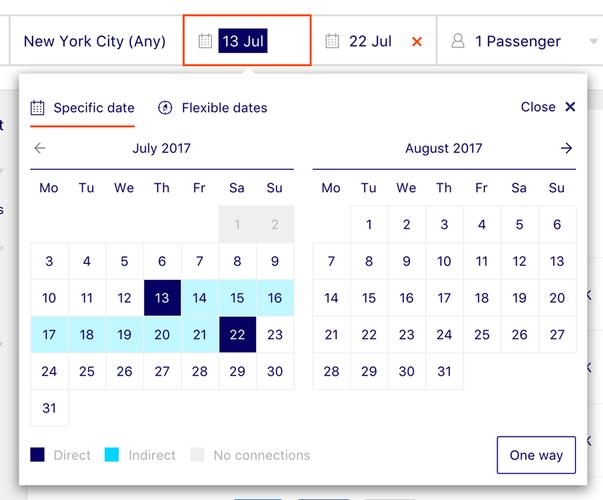Clear the 22 Jul return date
This screenshot has height=500, width=603.
coord(417,42)
